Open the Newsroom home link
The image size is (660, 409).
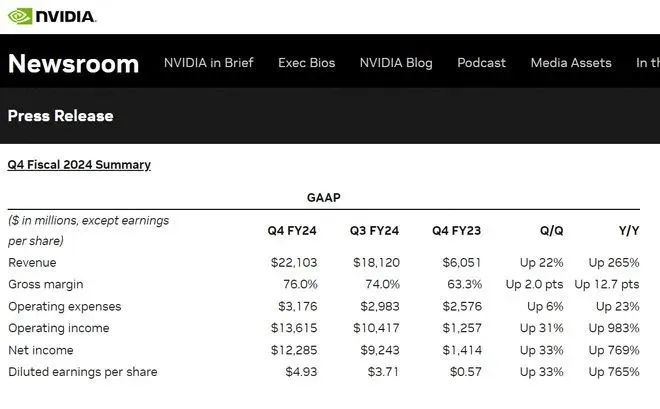pos(73,63)
